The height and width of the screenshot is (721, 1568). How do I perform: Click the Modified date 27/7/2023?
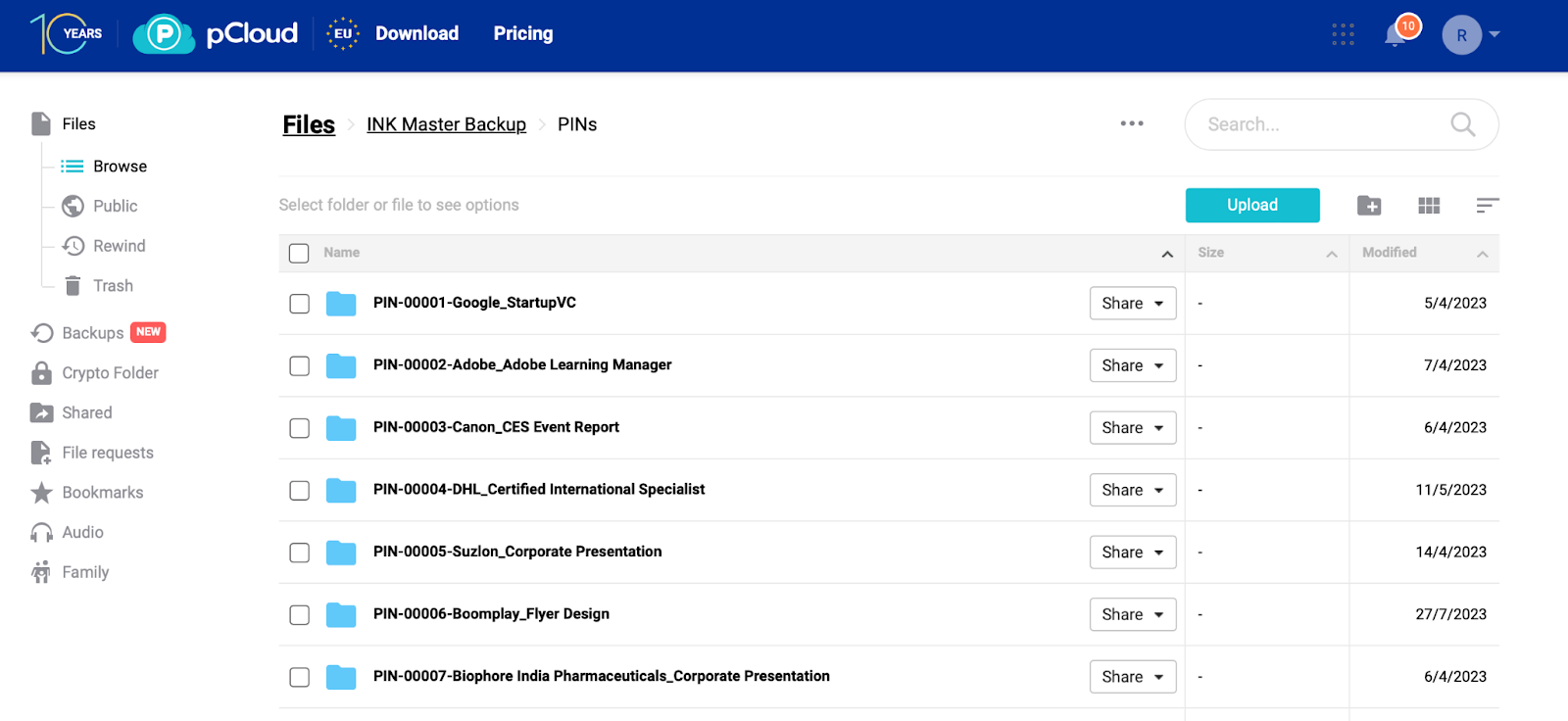pyautogui.click(x=1450, y=614)
